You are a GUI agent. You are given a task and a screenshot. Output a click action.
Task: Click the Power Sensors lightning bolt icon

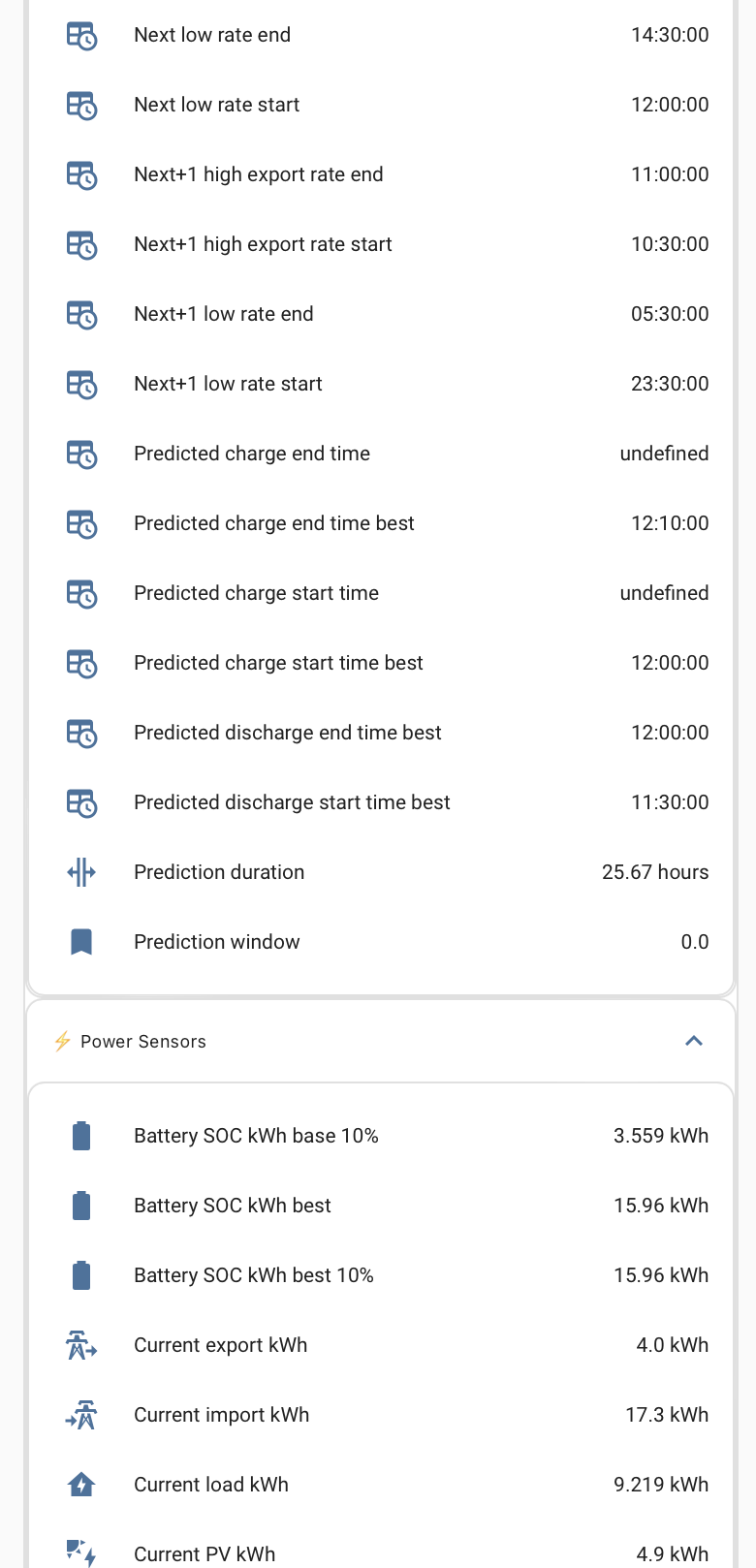tap(63, 1042)
